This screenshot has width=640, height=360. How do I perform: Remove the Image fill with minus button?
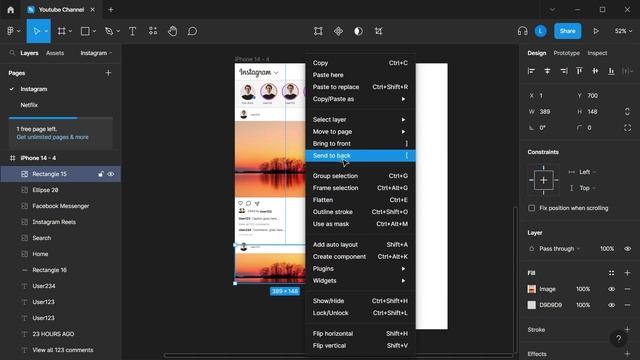tap(627, 289)
